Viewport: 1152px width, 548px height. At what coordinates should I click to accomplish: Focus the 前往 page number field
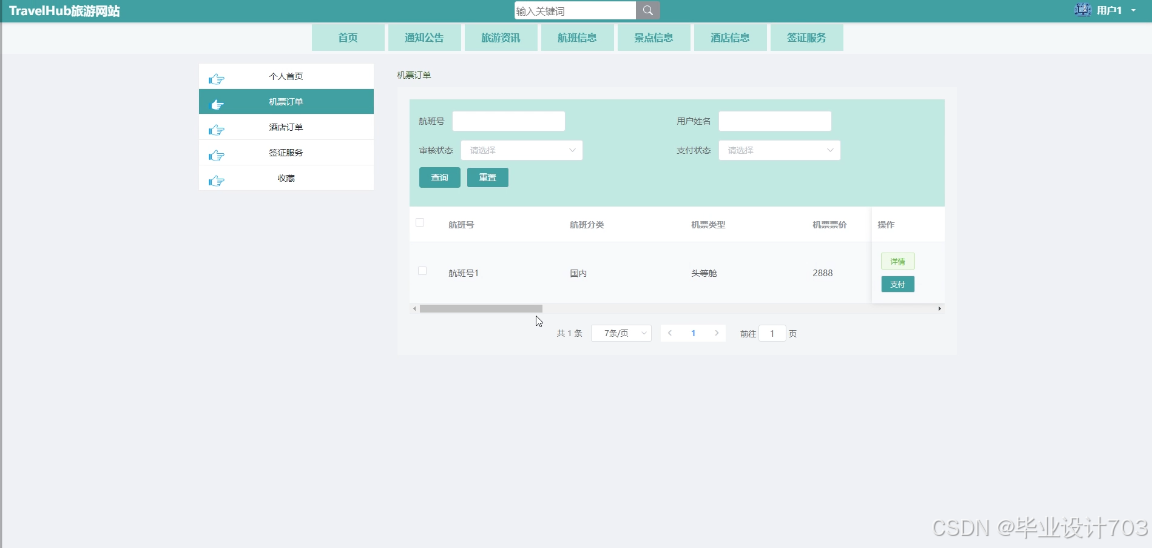point(772,334)
